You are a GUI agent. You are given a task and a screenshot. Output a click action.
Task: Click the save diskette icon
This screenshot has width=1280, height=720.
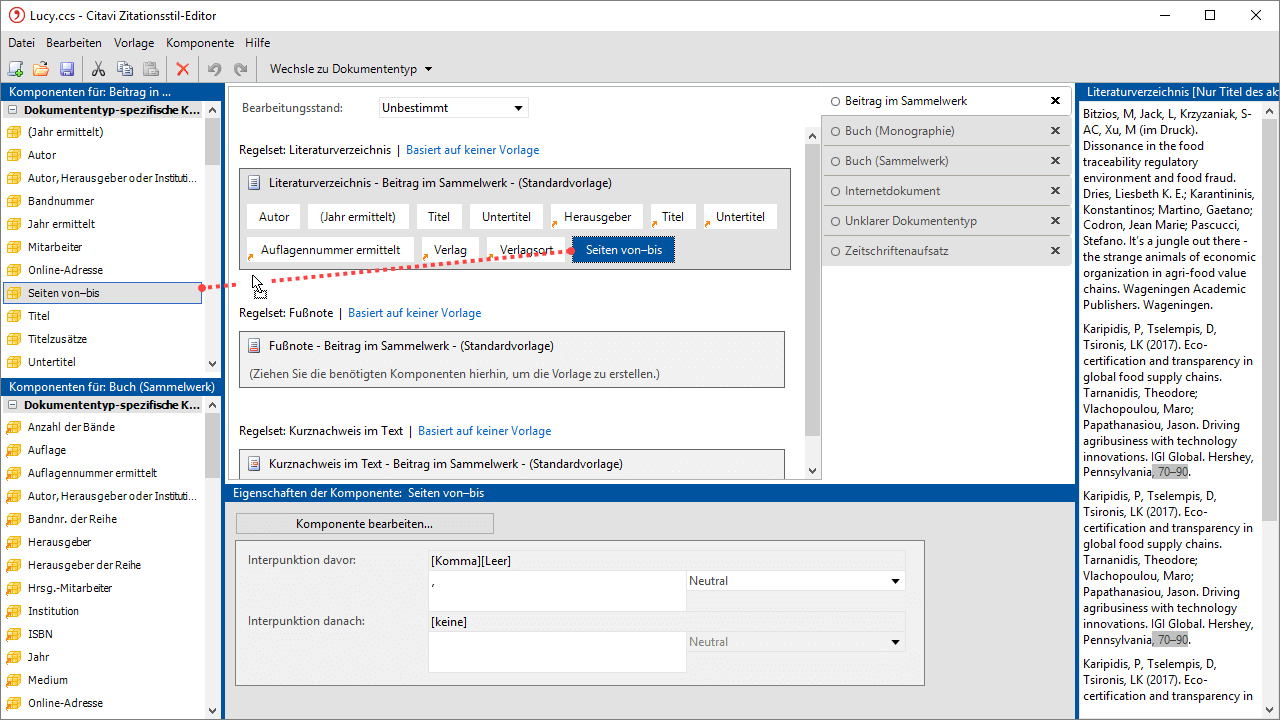(67, 69)
